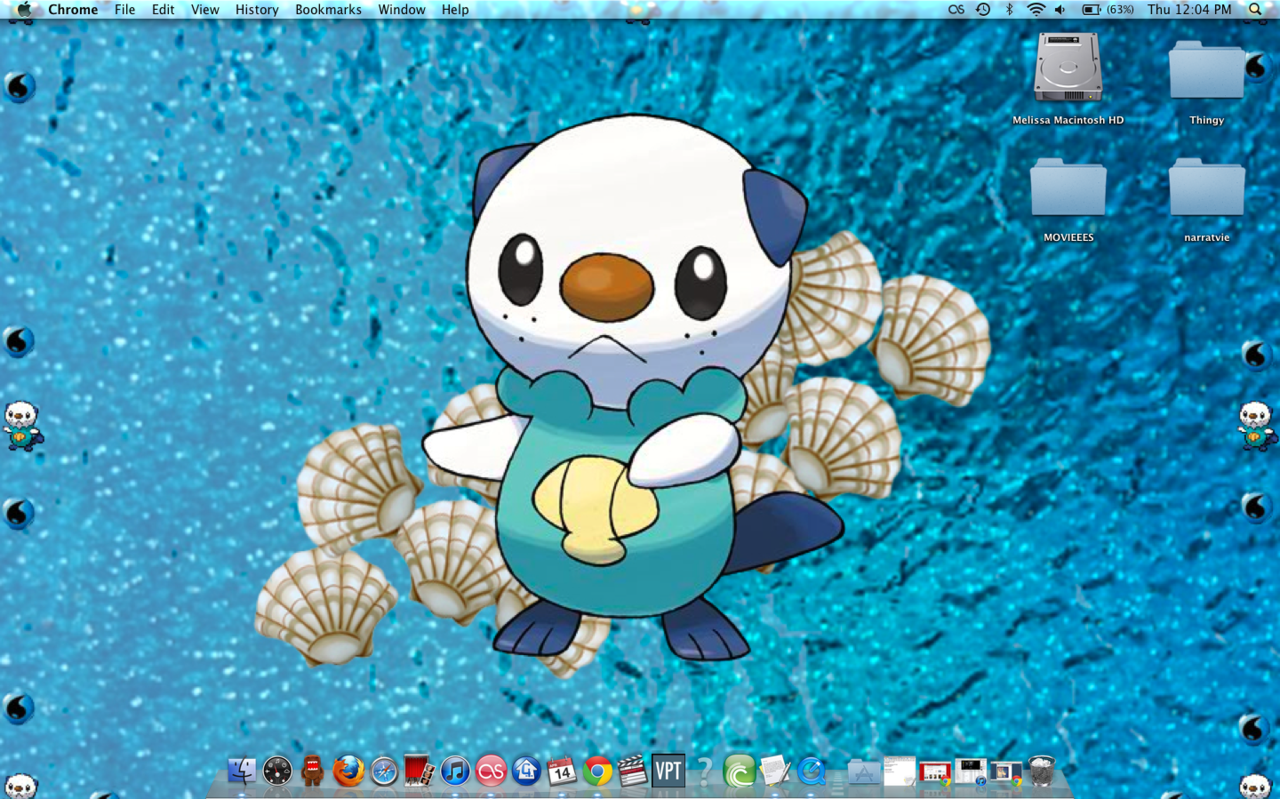
Task: Open the Applications folder stack in Dock
Action: tap(863, 771)
